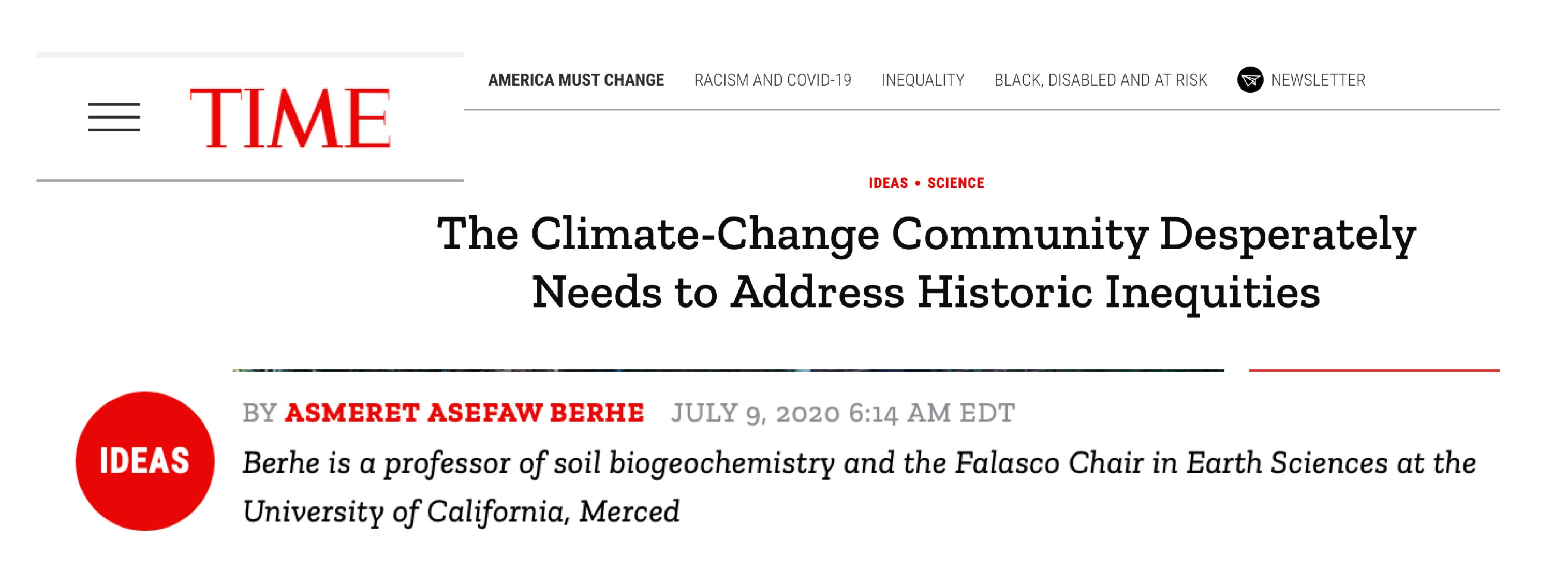Open the hamburger navigation menu
Screen dimensions: 1568x570
114,117
